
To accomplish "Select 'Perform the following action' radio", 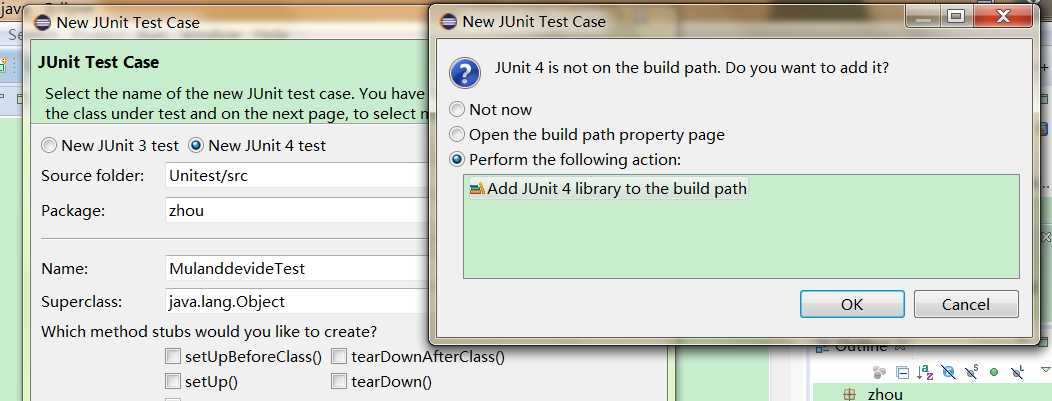I will (565, 160).
